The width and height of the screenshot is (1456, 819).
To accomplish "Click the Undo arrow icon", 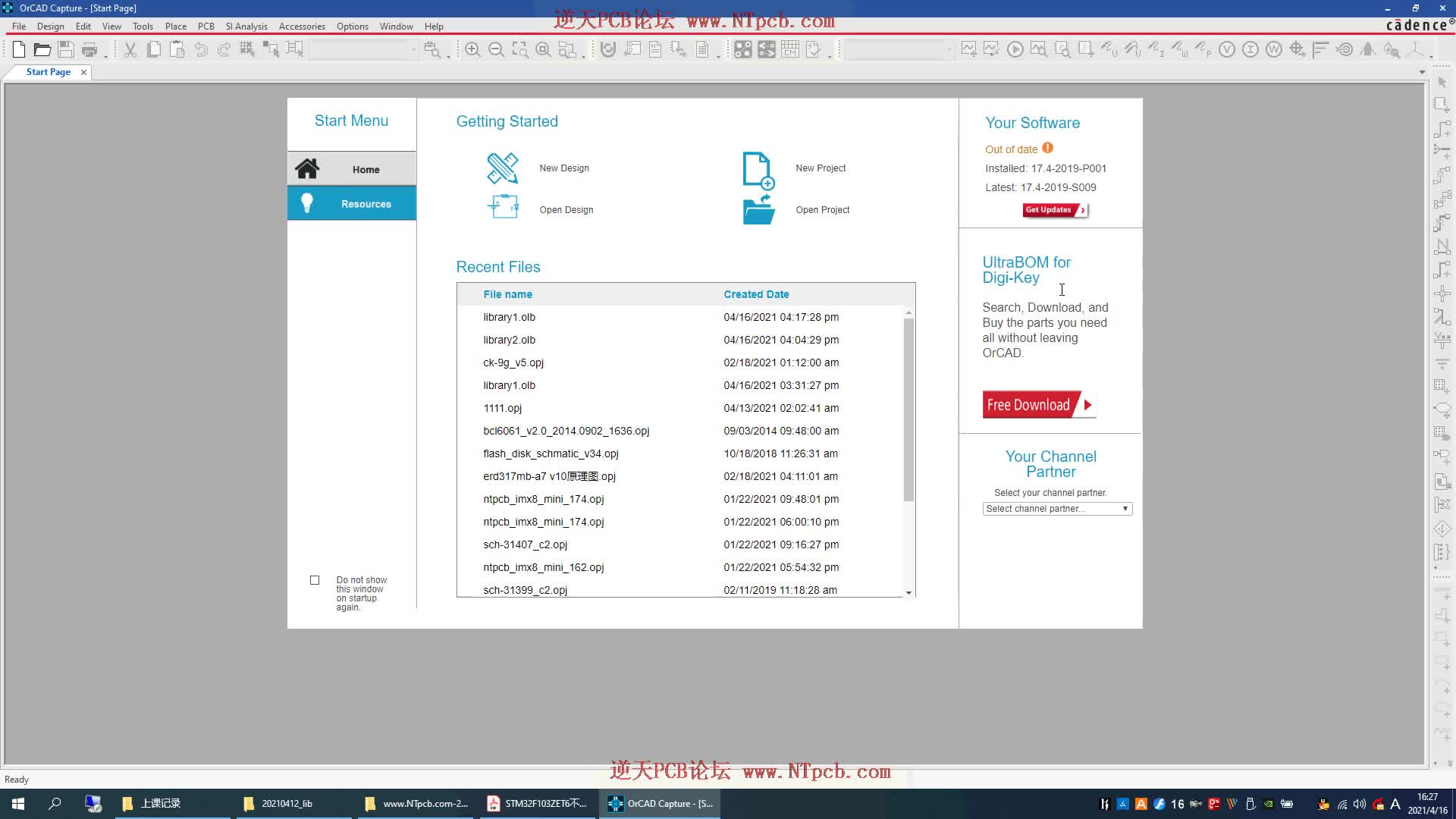I will click(x=201, y=50).
